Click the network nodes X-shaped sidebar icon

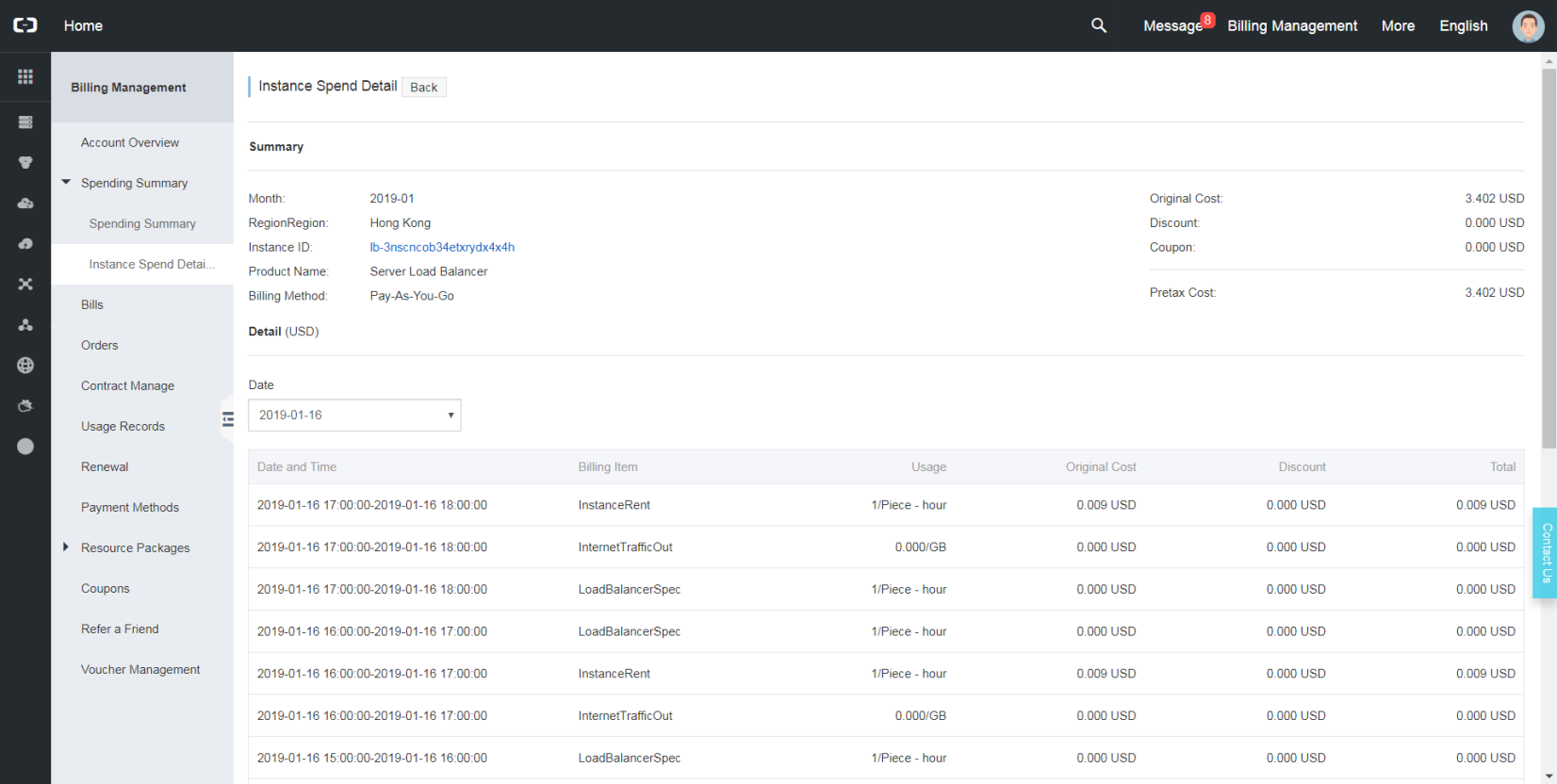click(x=25, y=285)
